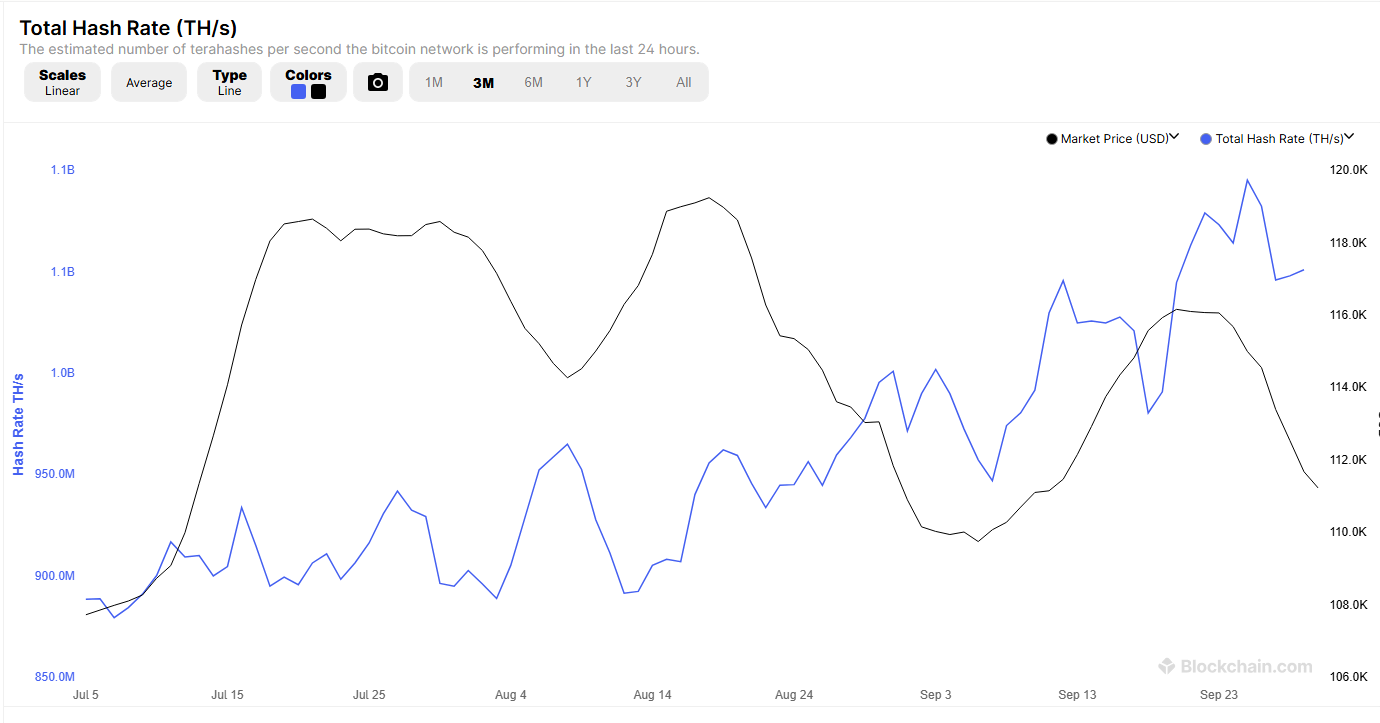Switch to the 1Y time range
1380x723 pixels.
click(x=584, y=83)
